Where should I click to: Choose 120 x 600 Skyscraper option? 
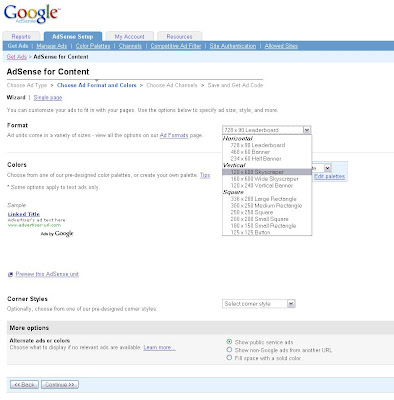267,172
